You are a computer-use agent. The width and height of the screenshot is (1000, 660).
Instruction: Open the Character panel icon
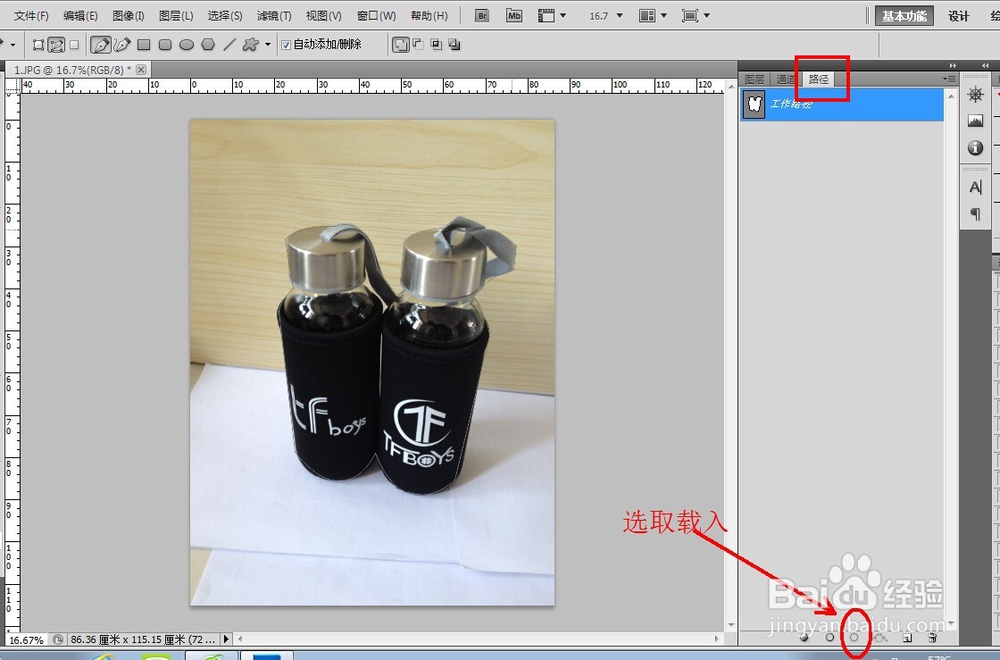(x=975, y=187)
